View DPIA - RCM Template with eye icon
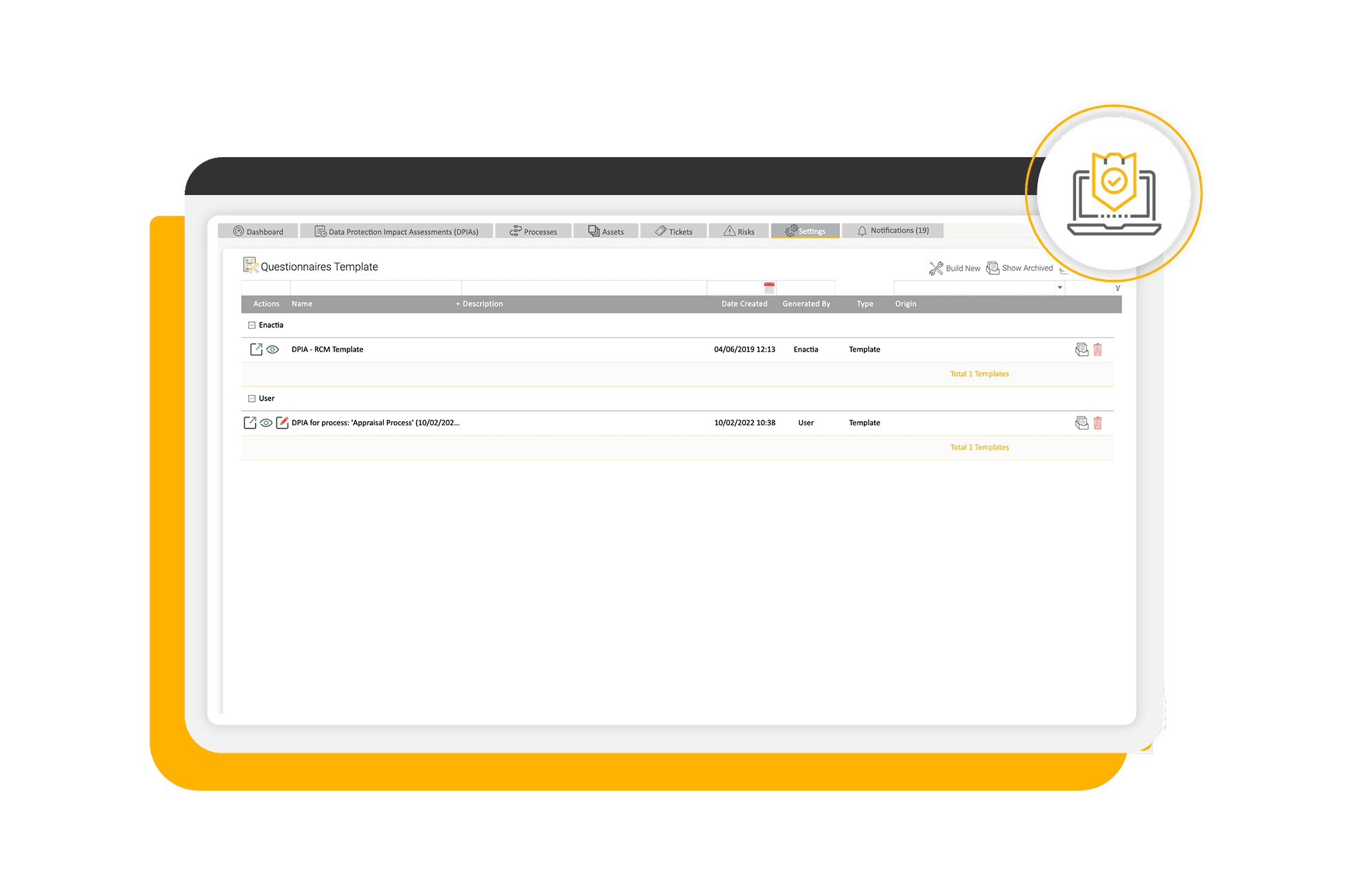This screenshot has height=896, width=1351. click(x=273, y=349)
